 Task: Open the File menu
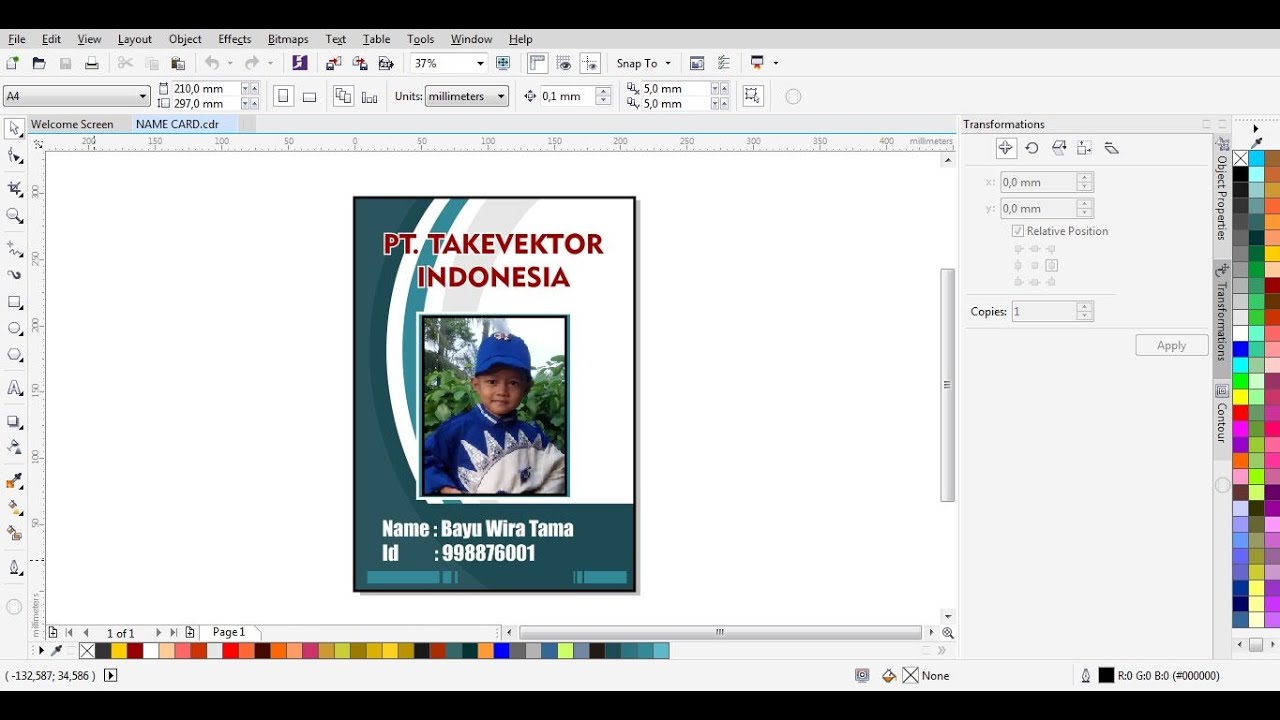[x=17, y=39]
